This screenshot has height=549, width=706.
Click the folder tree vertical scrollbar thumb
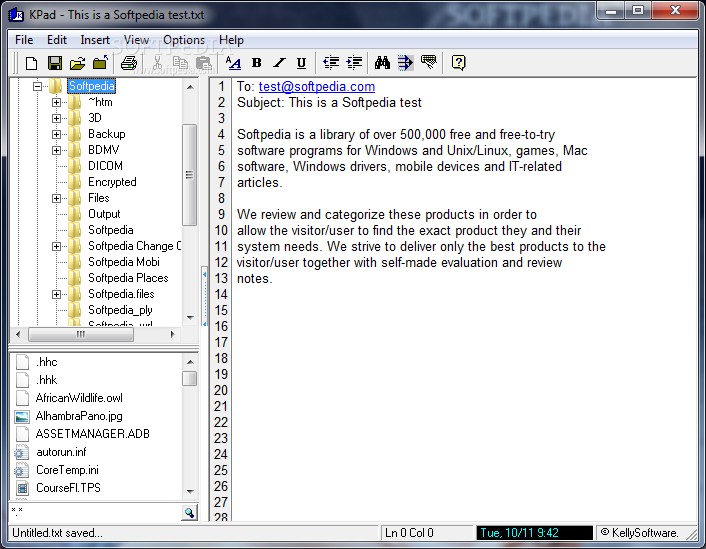point(190,175)
